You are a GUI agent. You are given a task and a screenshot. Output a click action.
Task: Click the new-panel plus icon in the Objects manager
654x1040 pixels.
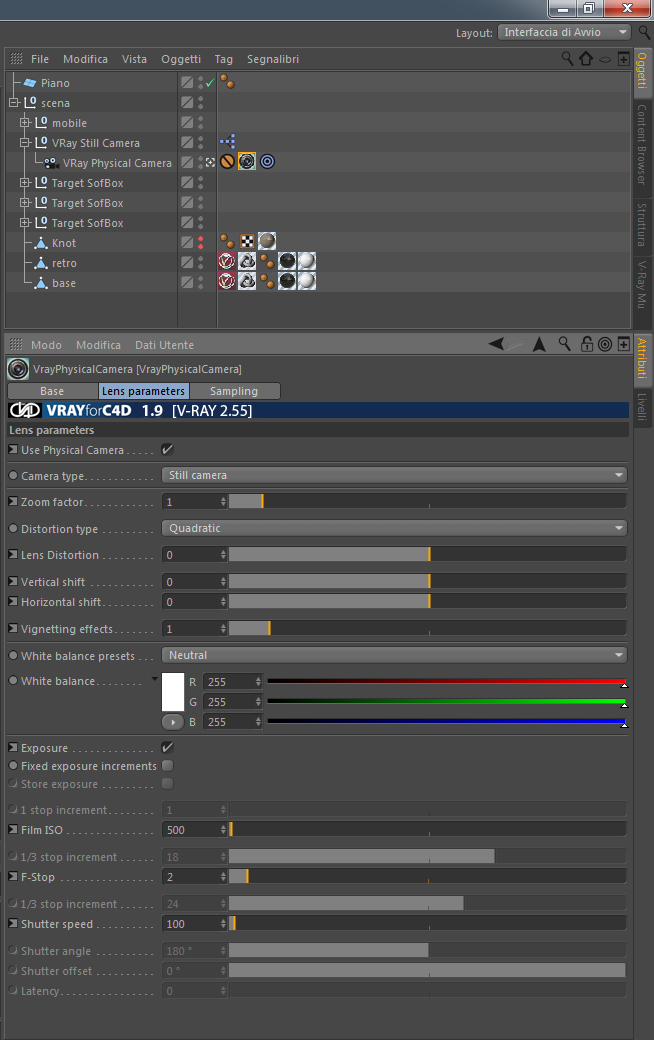tap(623, 59)
